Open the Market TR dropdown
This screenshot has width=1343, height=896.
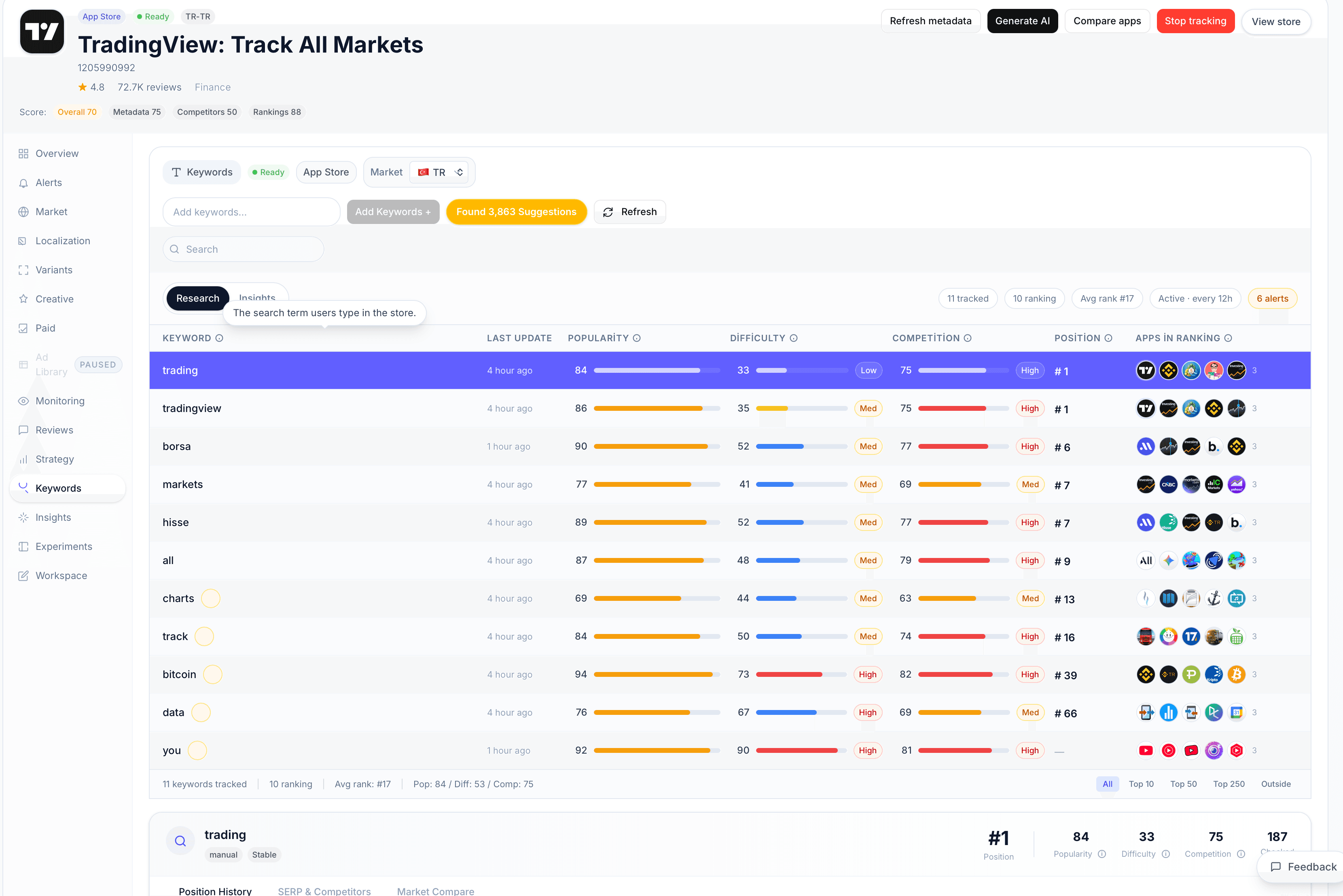point(438,173)
